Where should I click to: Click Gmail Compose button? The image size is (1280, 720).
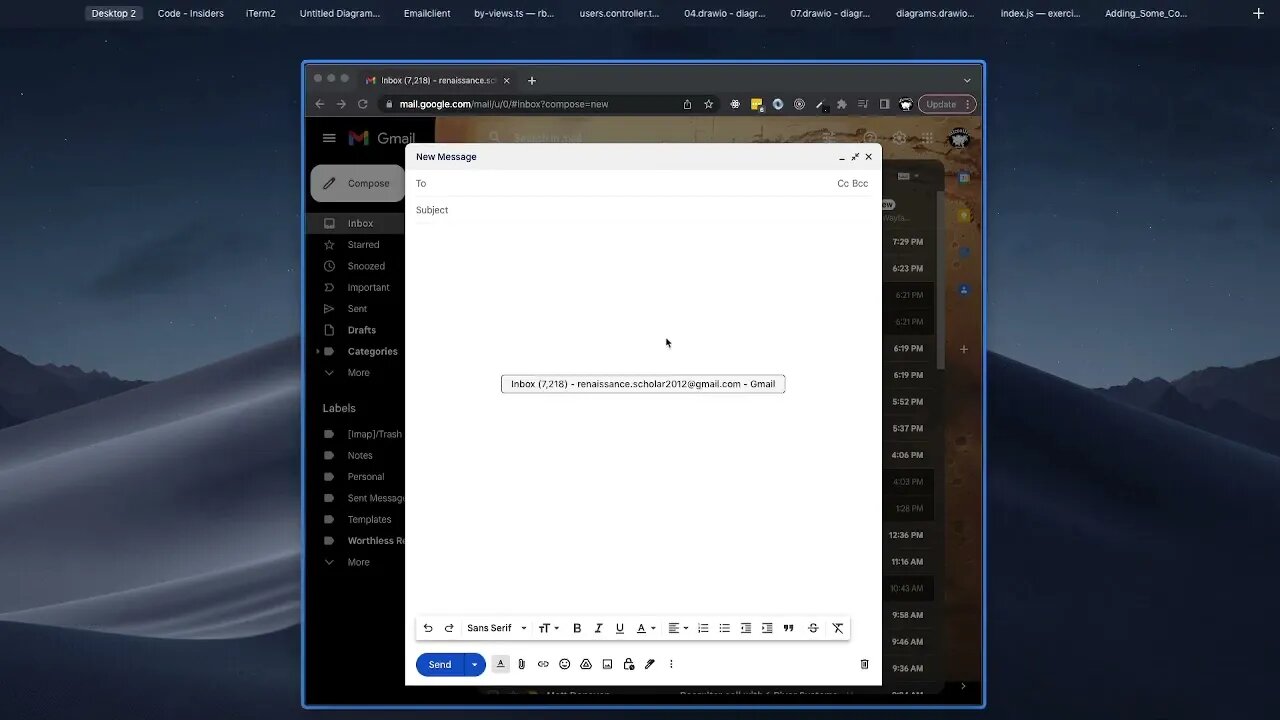(358, 183)
